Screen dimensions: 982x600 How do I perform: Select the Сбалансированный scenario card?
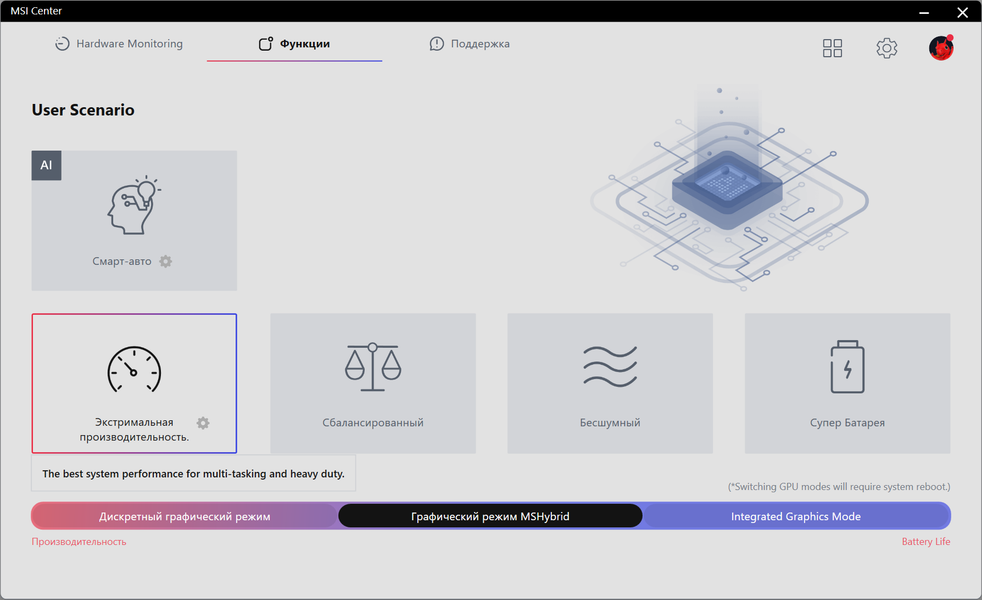coord(373,383)
